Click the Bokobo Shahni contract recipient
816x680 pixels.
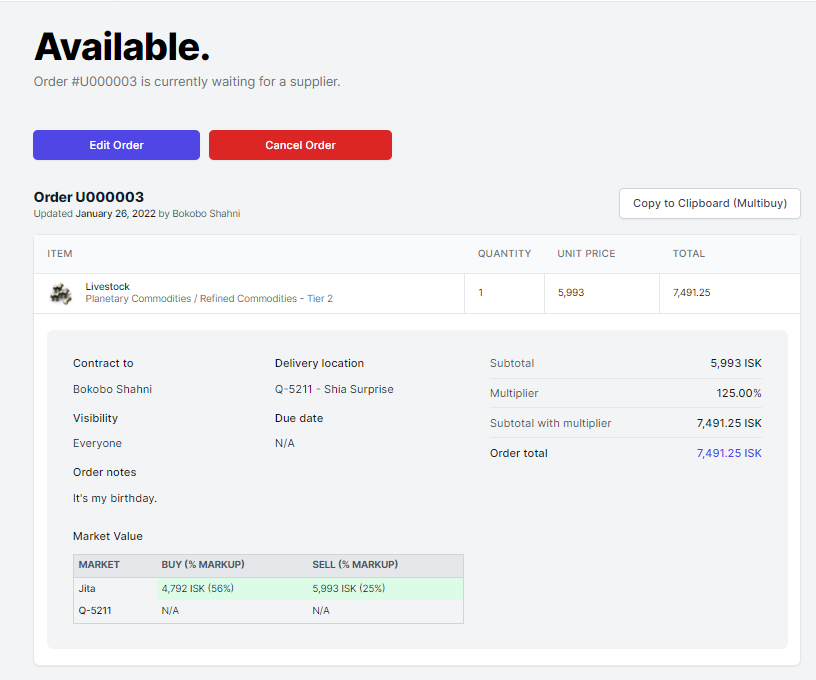pos(112,389)
